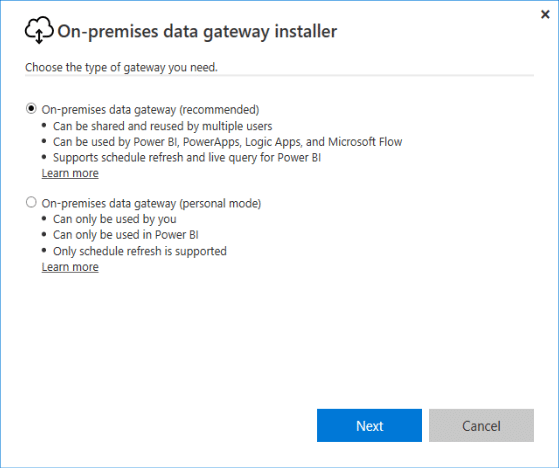Click 'Supports schedule refresh and live query' line

[187, 158]
